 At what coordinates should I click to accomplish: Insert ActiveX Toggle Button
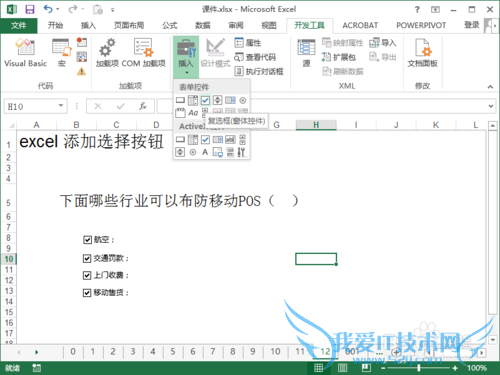pos(230,152)
